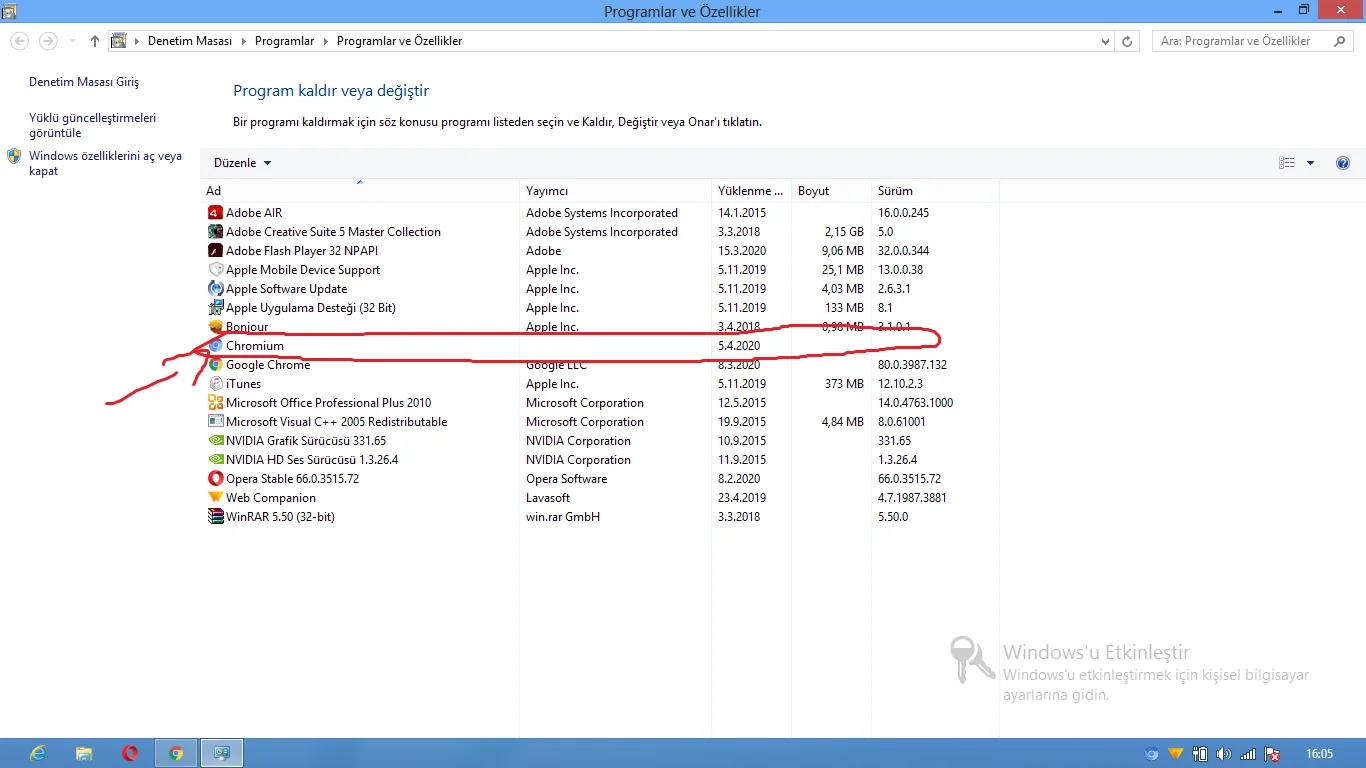
Task: Click the Apple Uygulama Desteği icon
Action: pyautogui.click(x=215, y=308)
